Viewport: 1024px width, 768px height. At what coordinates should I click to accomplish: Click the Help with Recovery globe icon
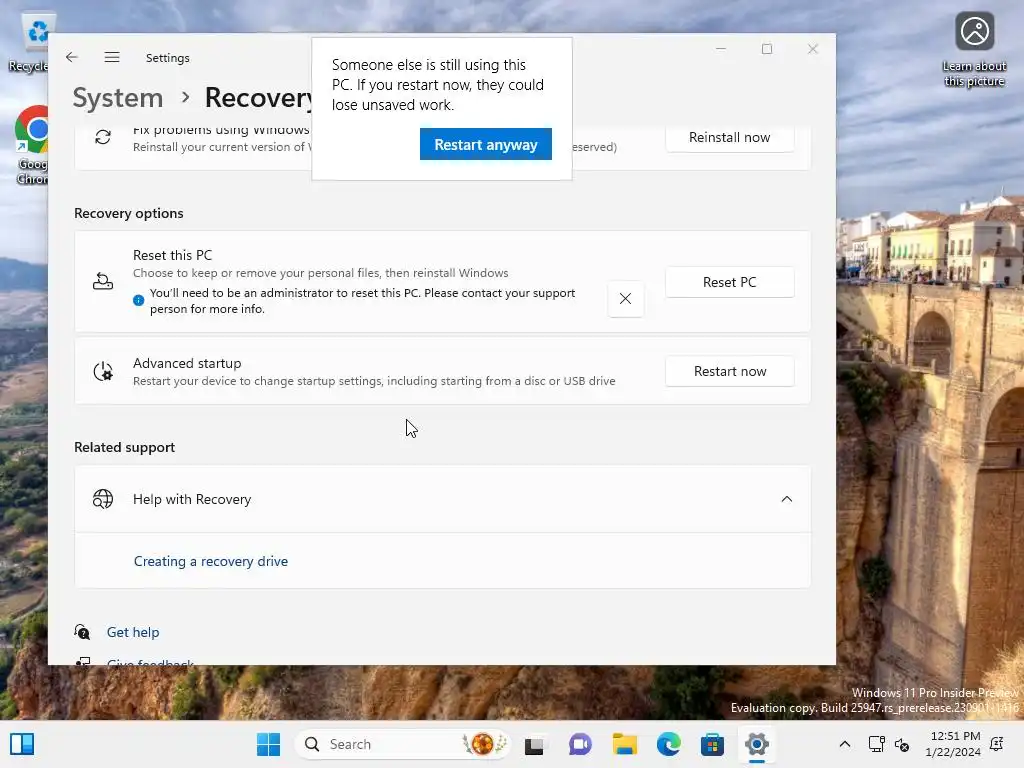[x=103, y=499]
